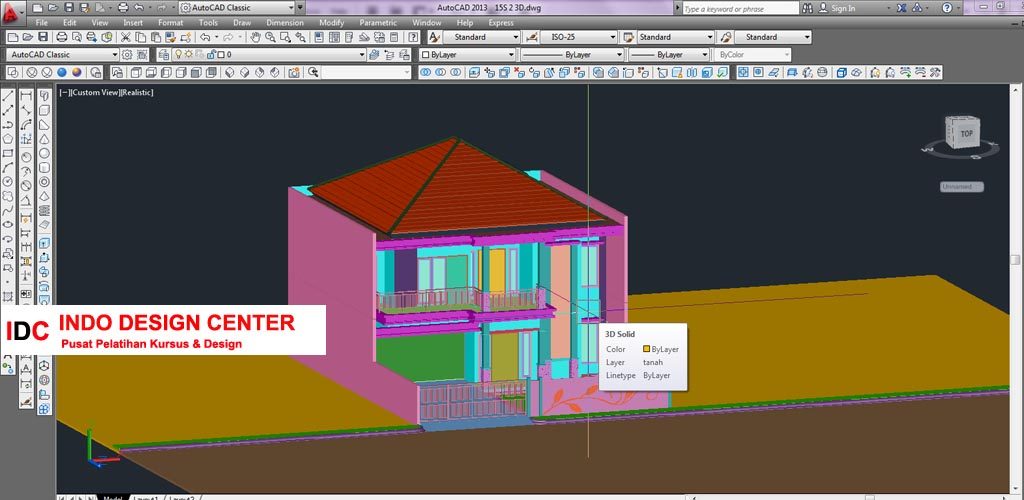Click the binoculars search icon

808,8
